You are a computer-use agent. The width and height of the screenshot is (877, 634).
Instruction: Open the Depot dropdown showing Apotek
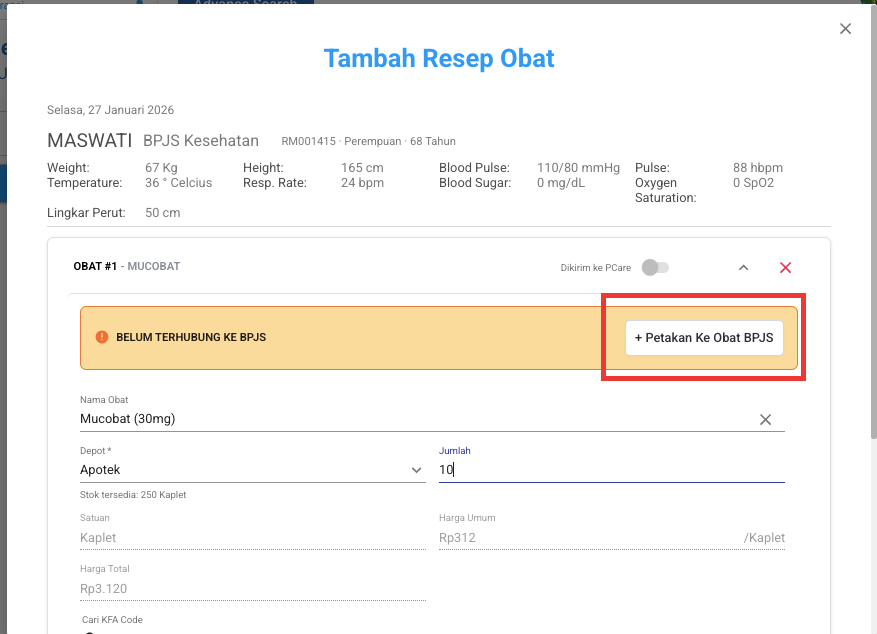pos(252,469)
